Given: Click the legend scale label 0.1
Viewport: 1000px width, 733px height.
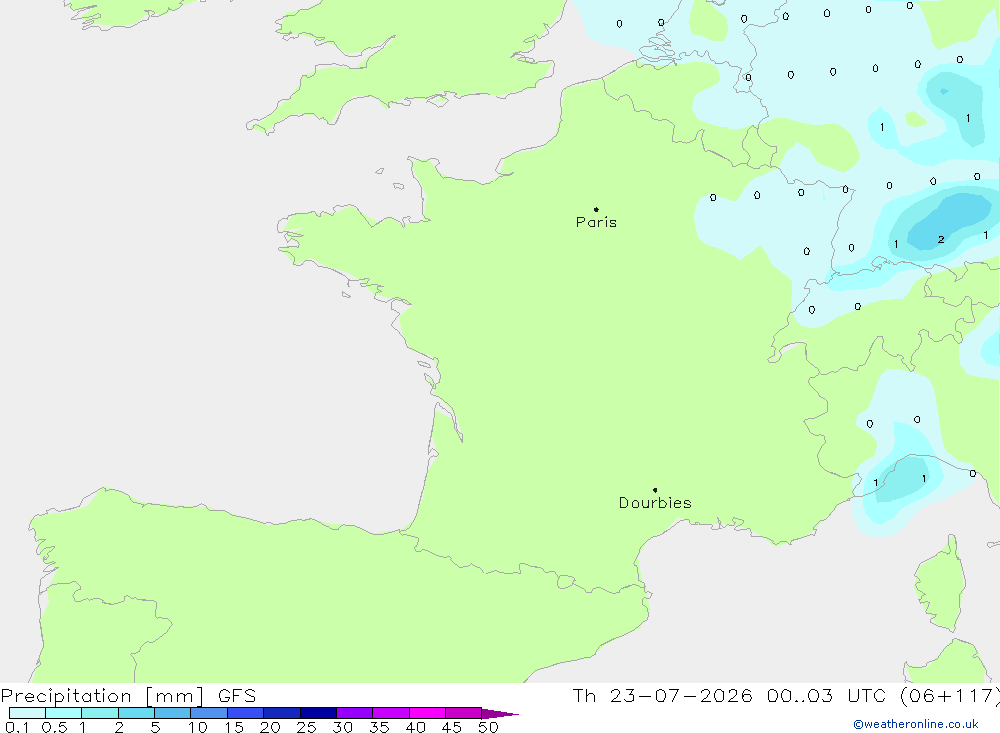Looking at the screenshot, I should coord(17,727).
